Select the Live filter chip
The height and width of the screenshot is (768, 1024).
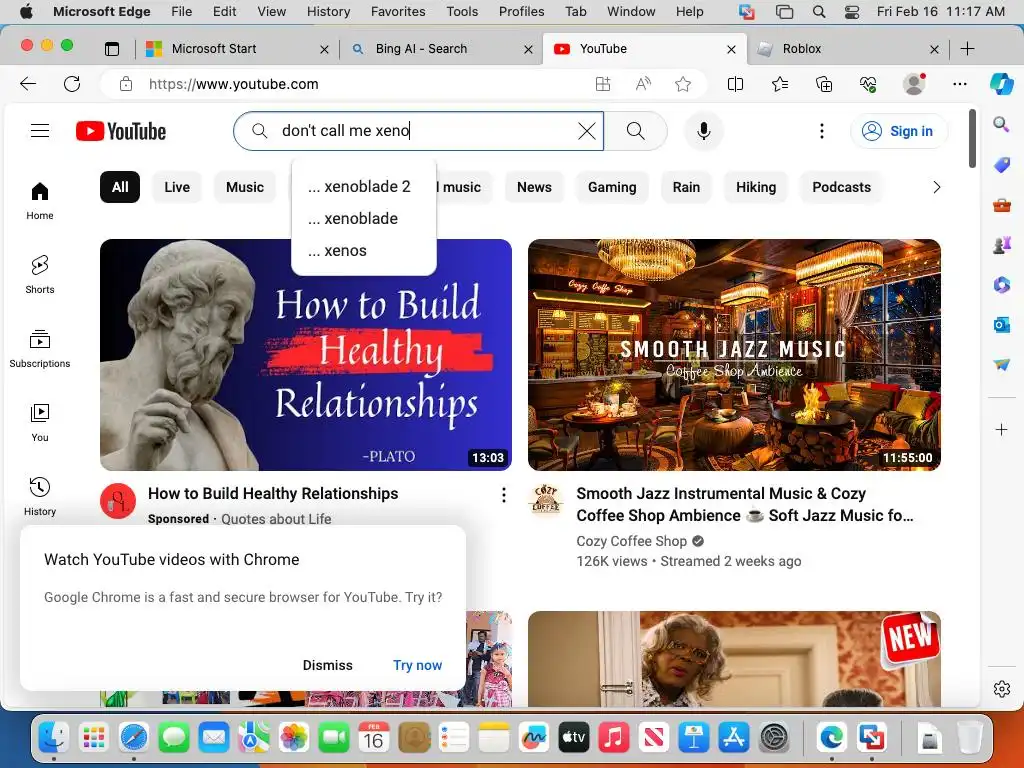177,187
